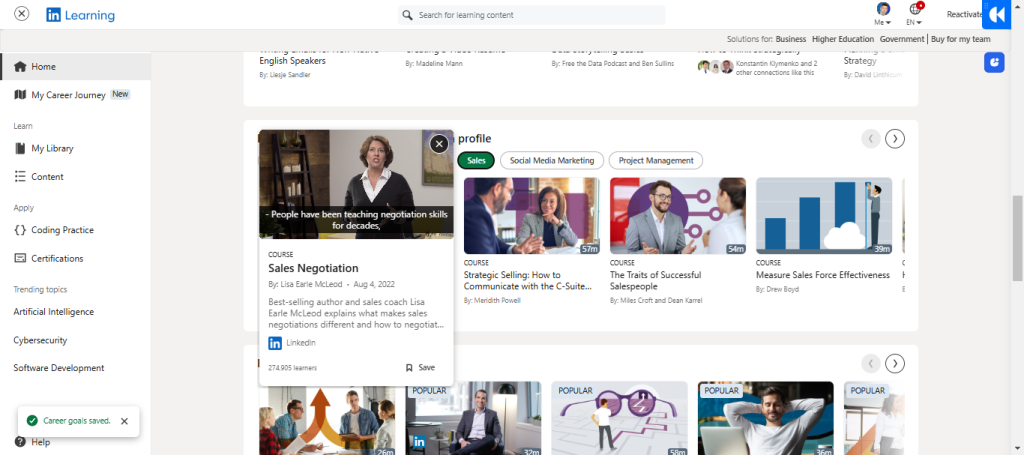This screenshot has width=1024, height=455.
Task: Open the popular course with 58m duration
Action: (x=620, y=418)
